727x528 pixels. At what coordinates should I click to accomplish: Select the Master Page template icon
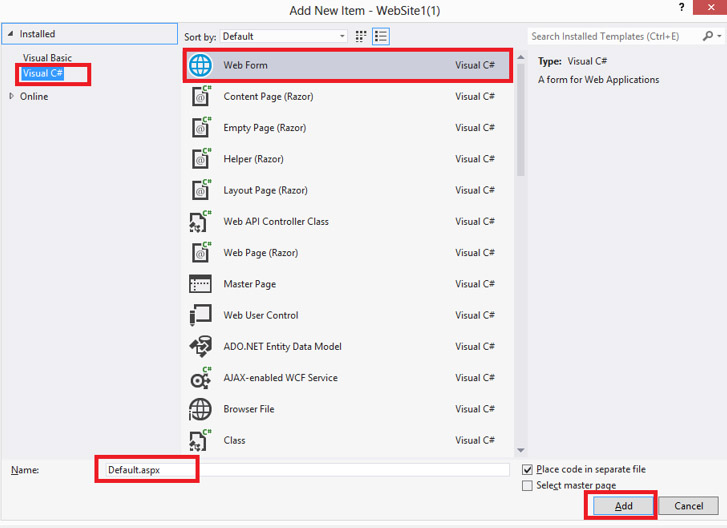(200, 284)
